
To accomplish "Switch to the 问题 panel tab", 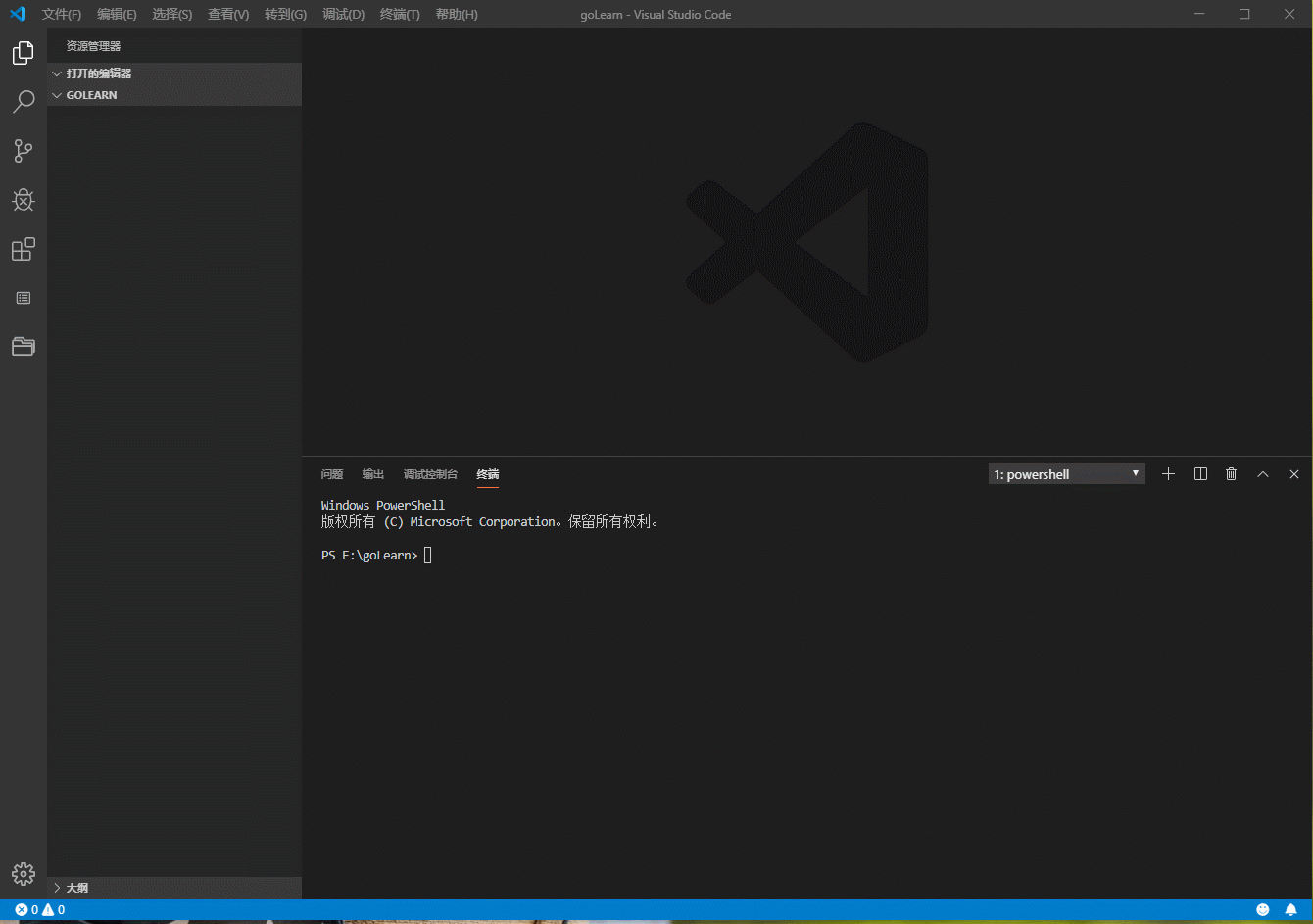I will 332,474.
